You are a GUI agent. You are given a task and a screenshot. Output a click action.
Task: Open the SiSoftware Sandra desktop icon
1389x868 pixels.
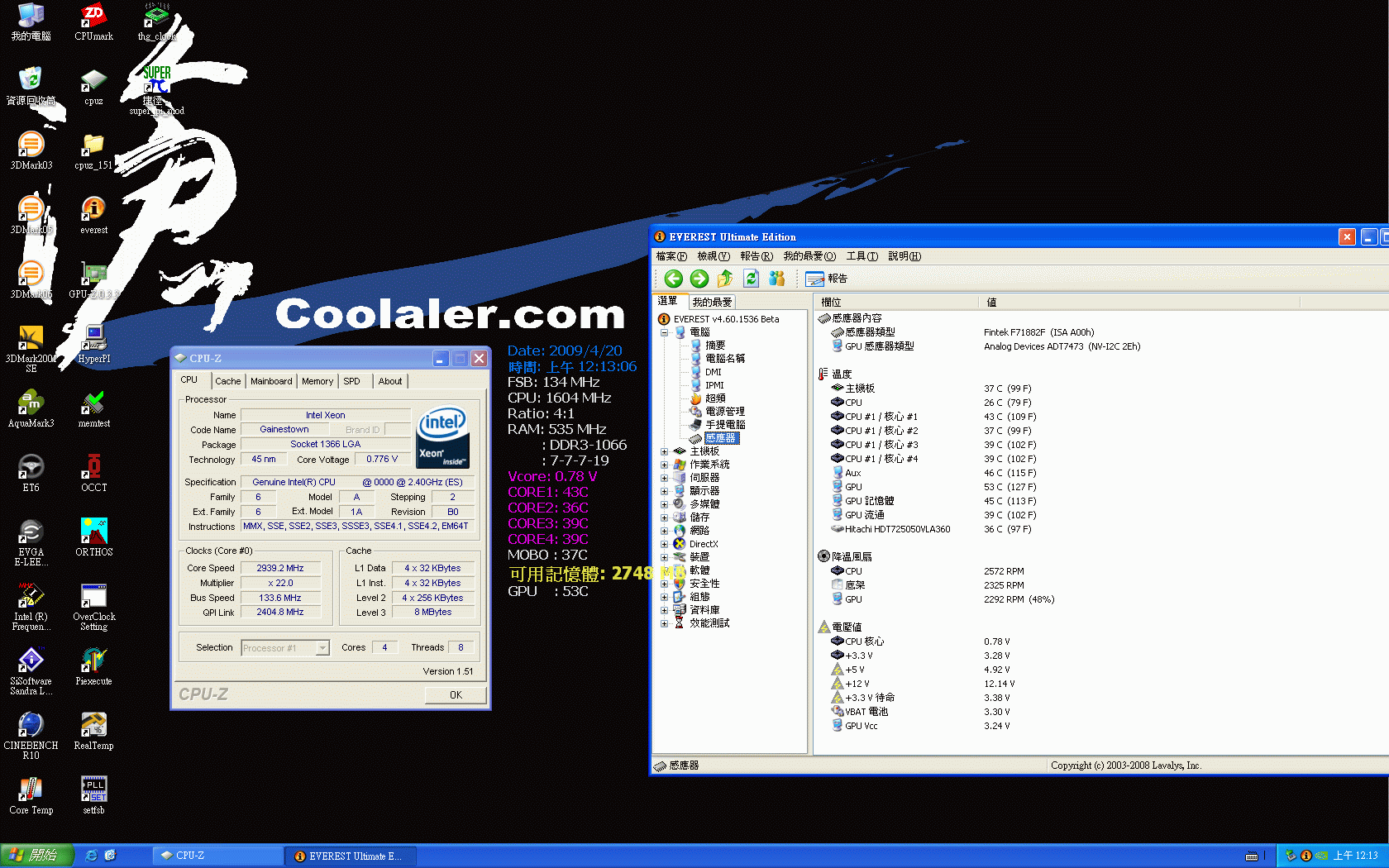[x=31, y=672]
